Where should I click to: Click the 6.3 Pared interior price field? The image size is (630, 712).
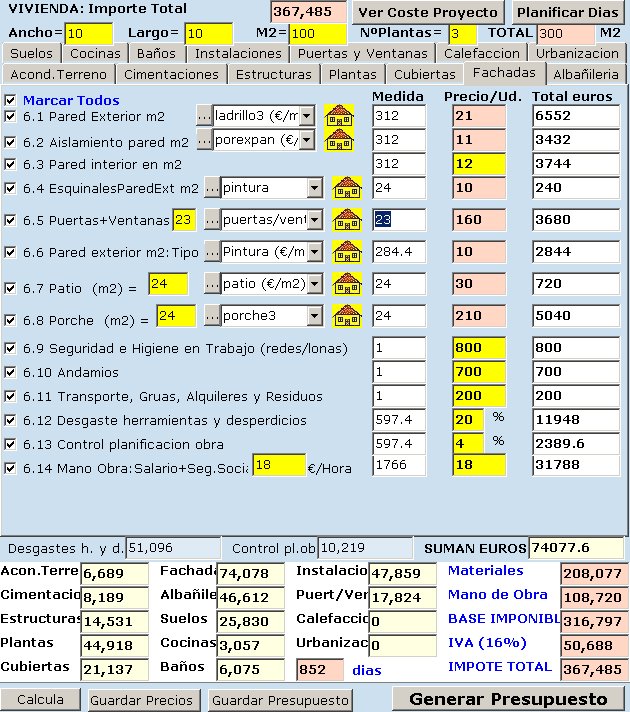[479, 163]
